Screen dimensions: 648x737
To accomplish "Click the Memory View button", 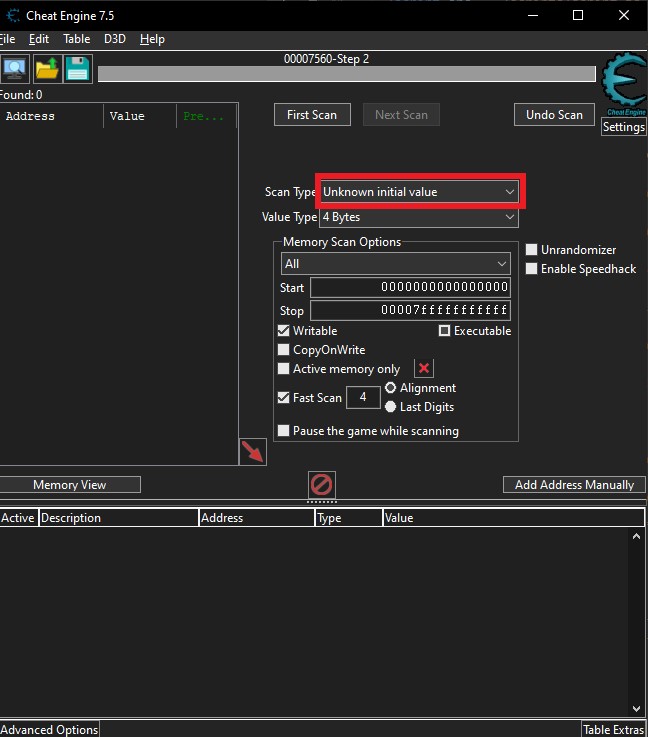I will (70, 485).
